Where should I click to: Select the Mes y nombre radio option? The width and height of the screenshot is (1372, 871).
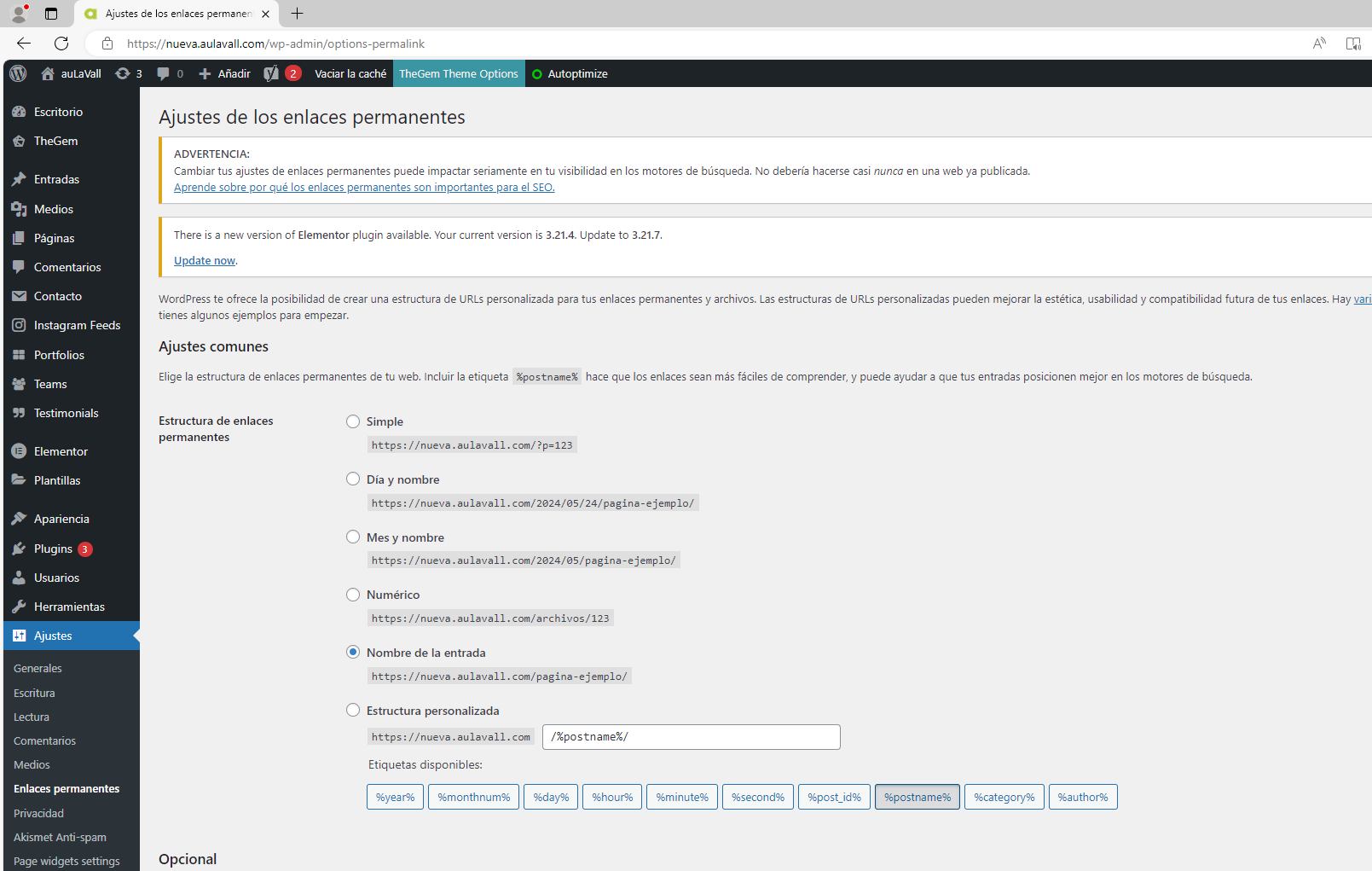(x=353, y=537)
